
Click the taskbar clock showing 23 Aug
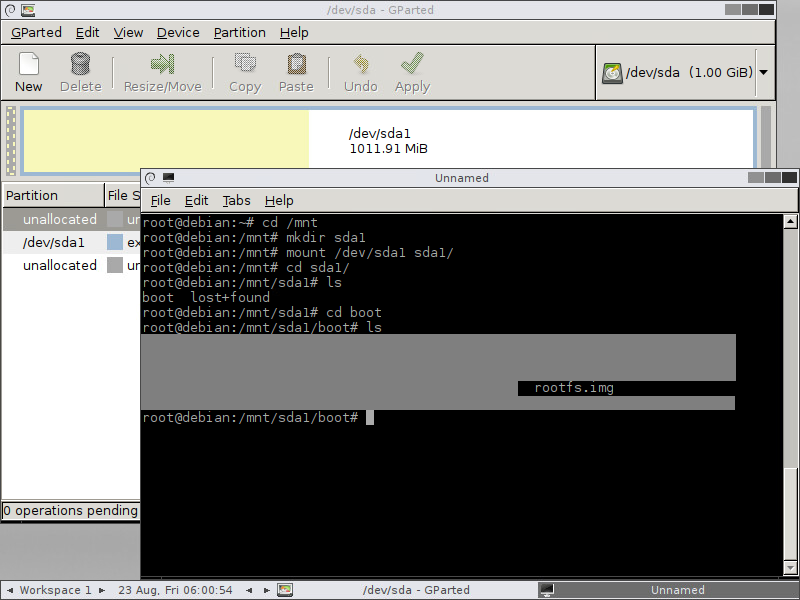coord(176,590)
